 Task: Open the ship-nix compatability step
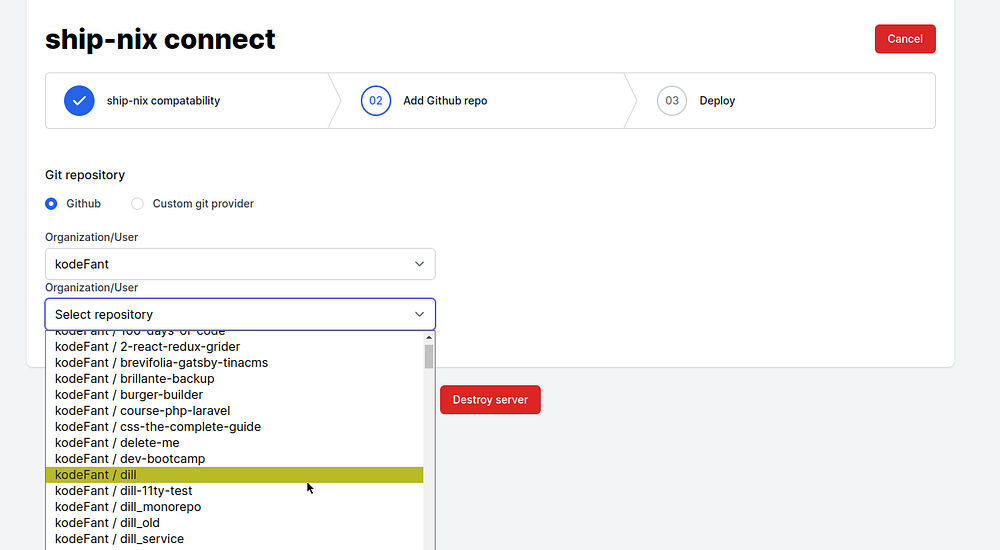tap(163, 101)
